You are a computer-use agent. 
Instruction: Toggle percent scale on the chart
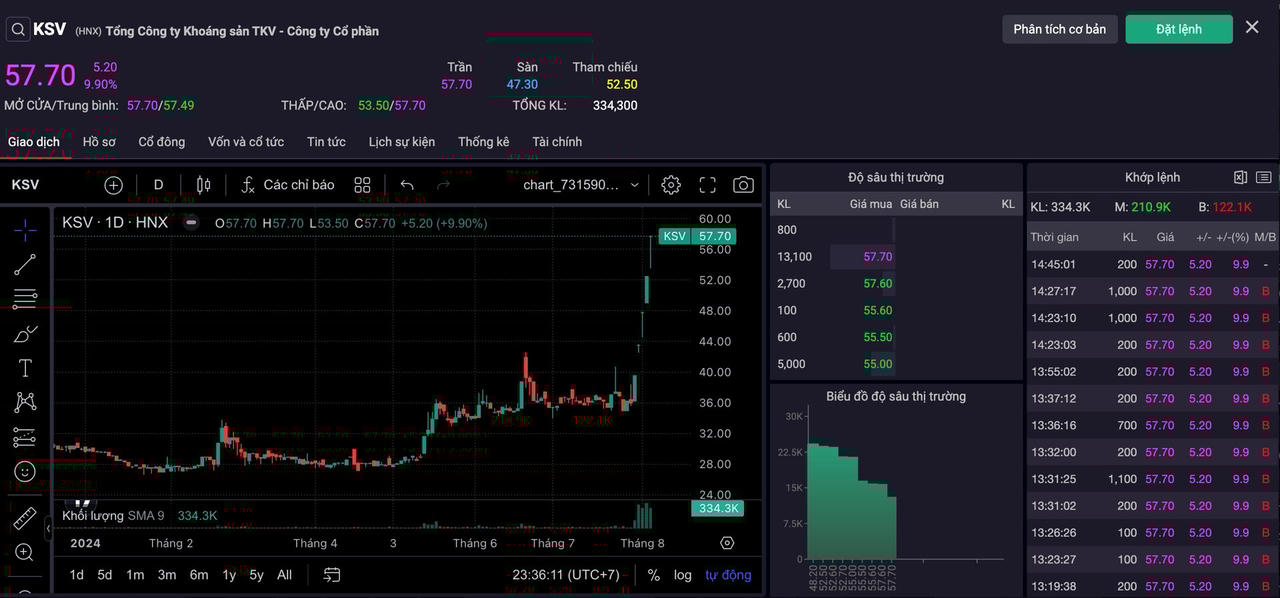(653, 575)
